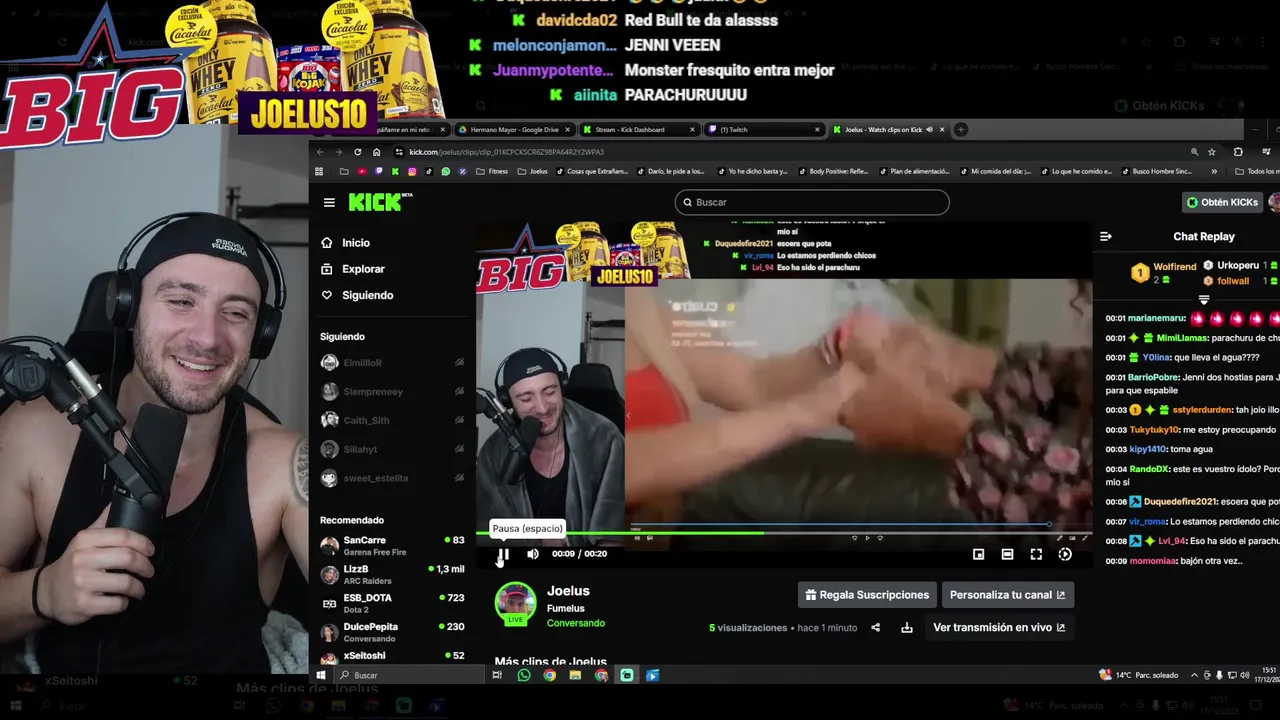Viewport: 1280px width, 720px height.
Task: Open picture-in-picture mode for the clip
Action: tap(978, 554)
